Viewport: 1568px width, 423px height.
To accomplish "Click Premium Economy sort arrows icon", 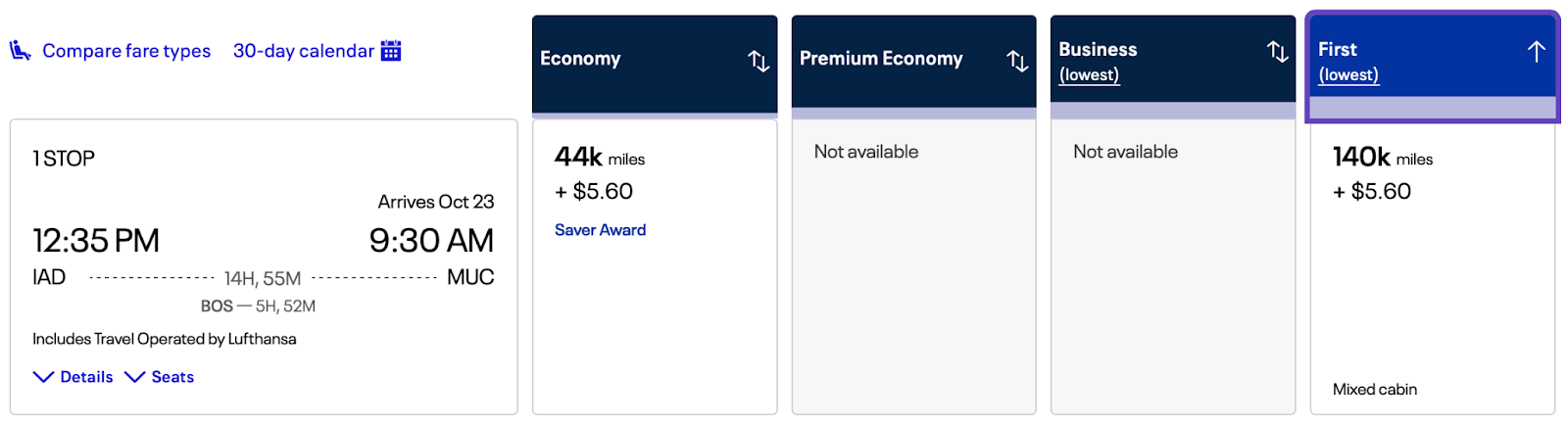I will 1017,61.
